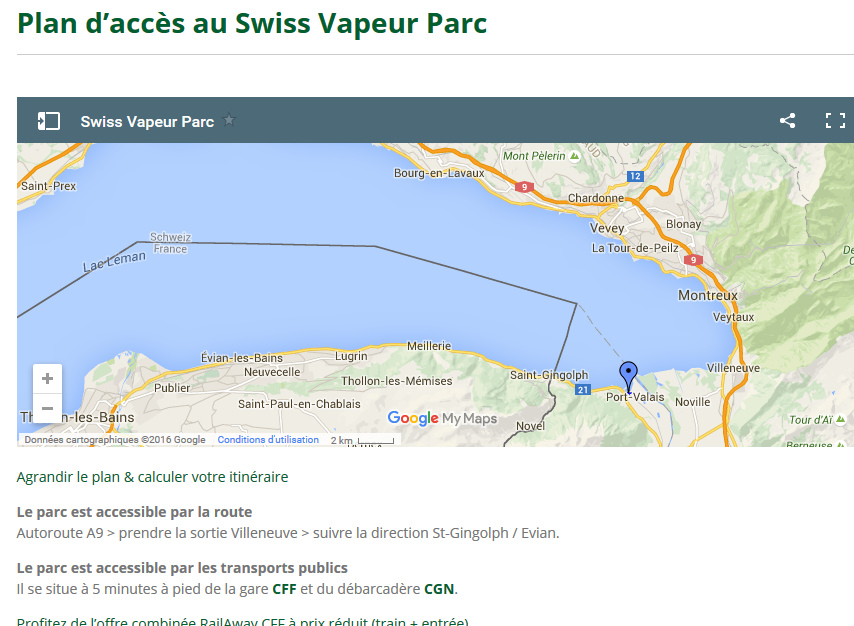Click the Lugrin map label
This screenshot has height=626, width=854.
click(x=351, y=356)
